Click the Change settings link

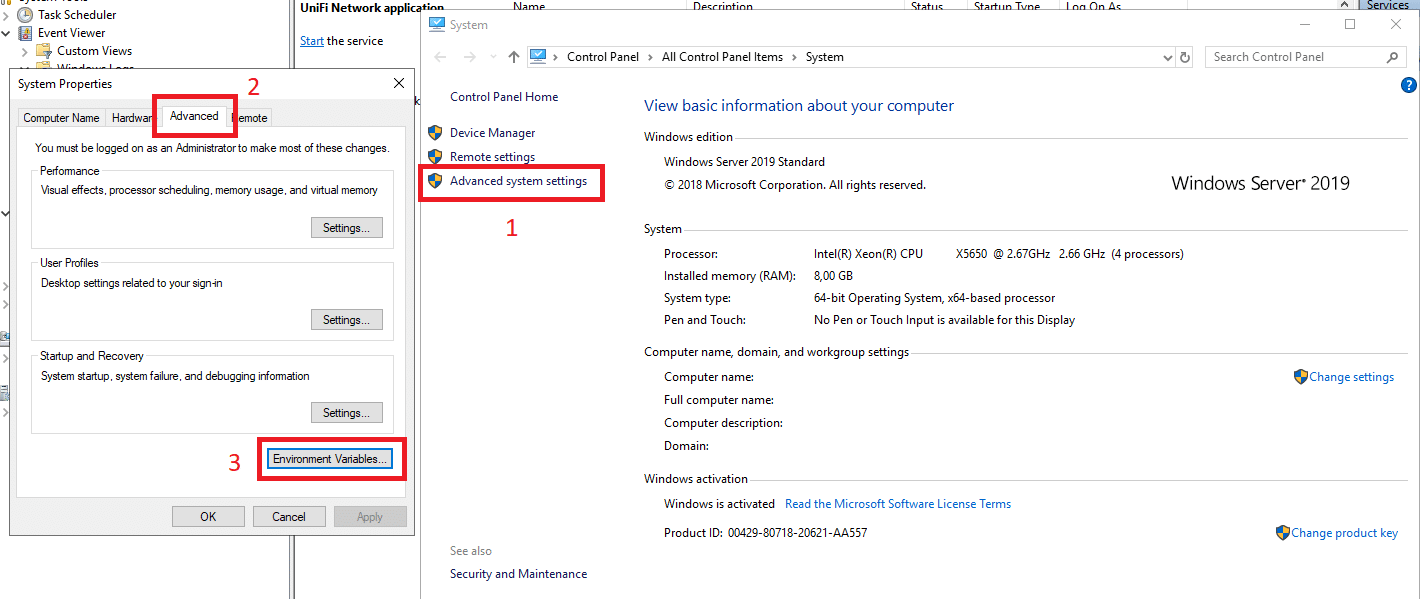(1351, 377)
